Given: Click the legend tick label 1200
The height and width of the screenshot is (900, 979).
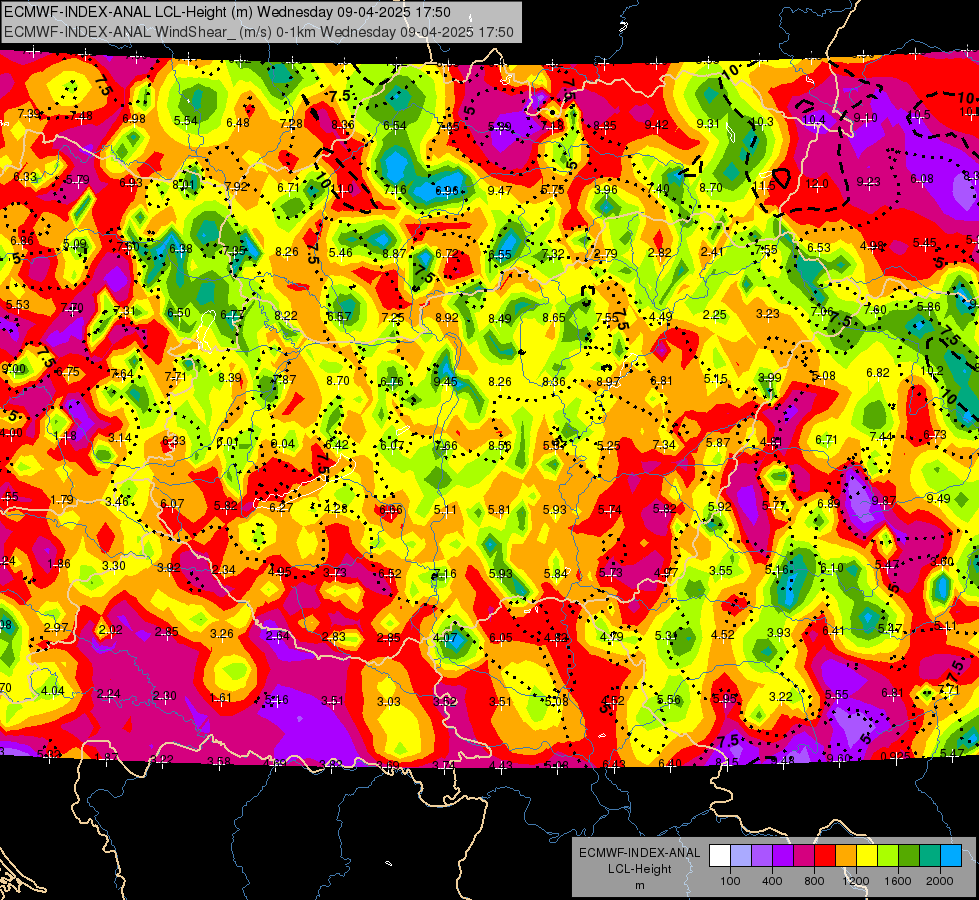Looking at the screenshot, I should coord(855,881).
